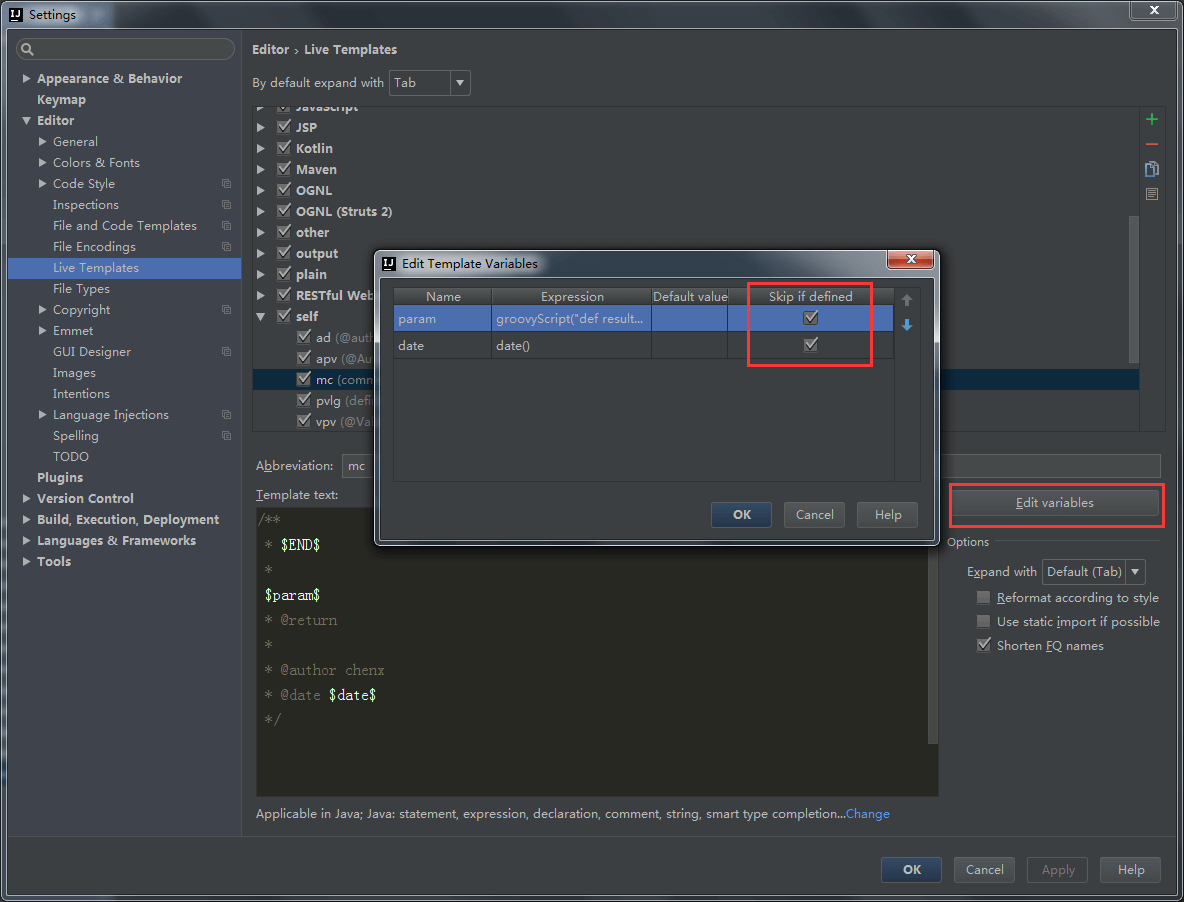The width and height of the screenshot is (1184, 902).
Task: Click Help in Settings window
Action: pos(1130,870)
